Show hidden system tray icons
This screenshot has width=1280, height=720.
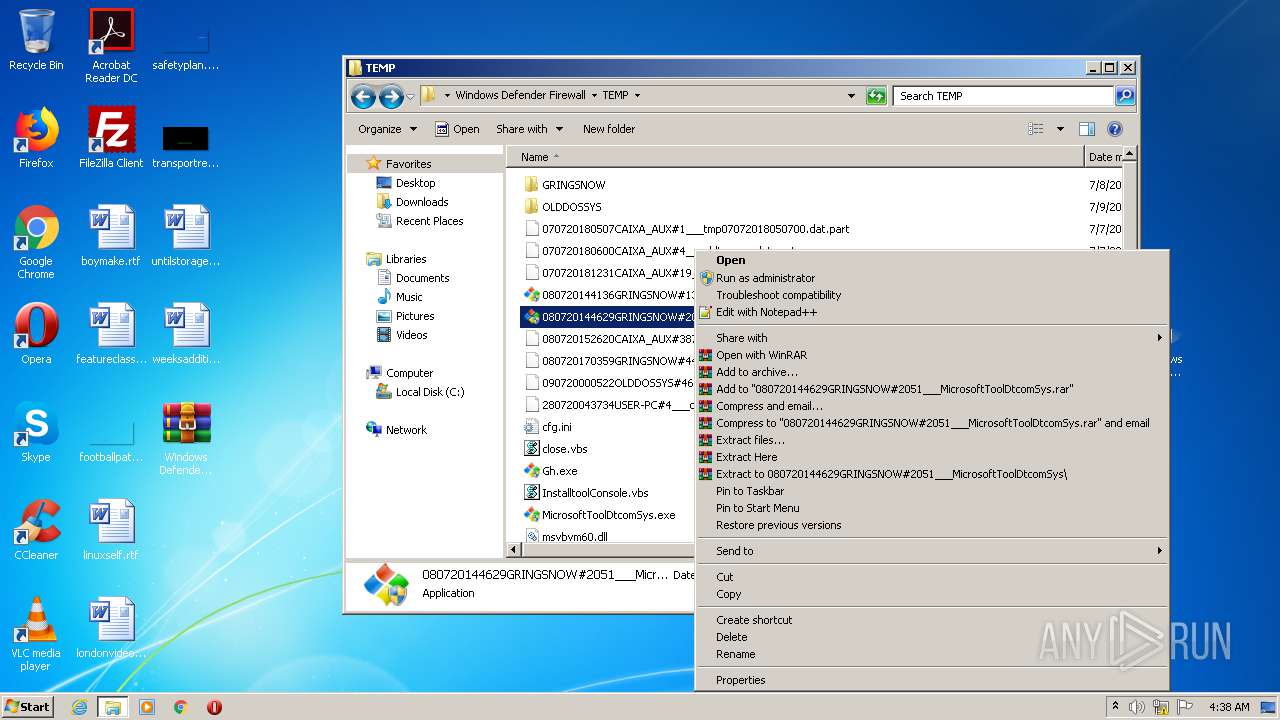tap(1115, 707)
